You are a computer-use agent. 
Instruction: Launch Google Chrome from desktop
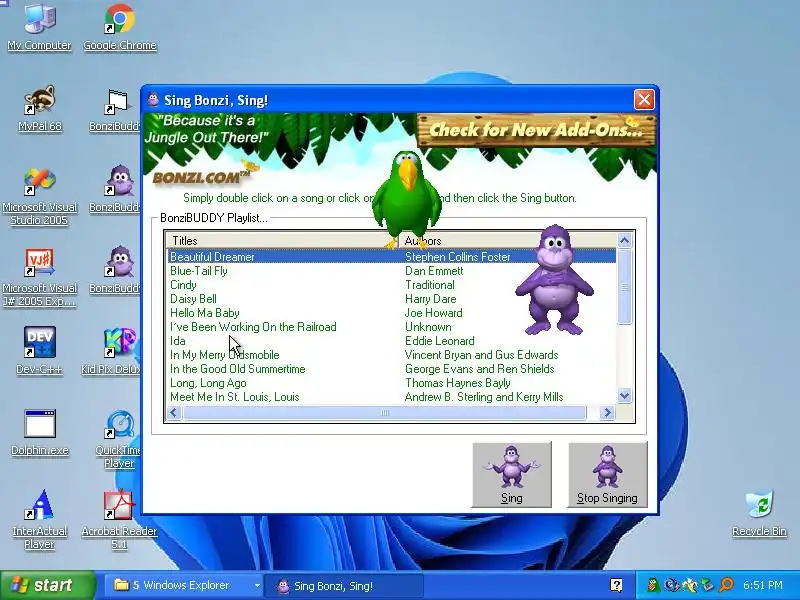click(120, 27)
